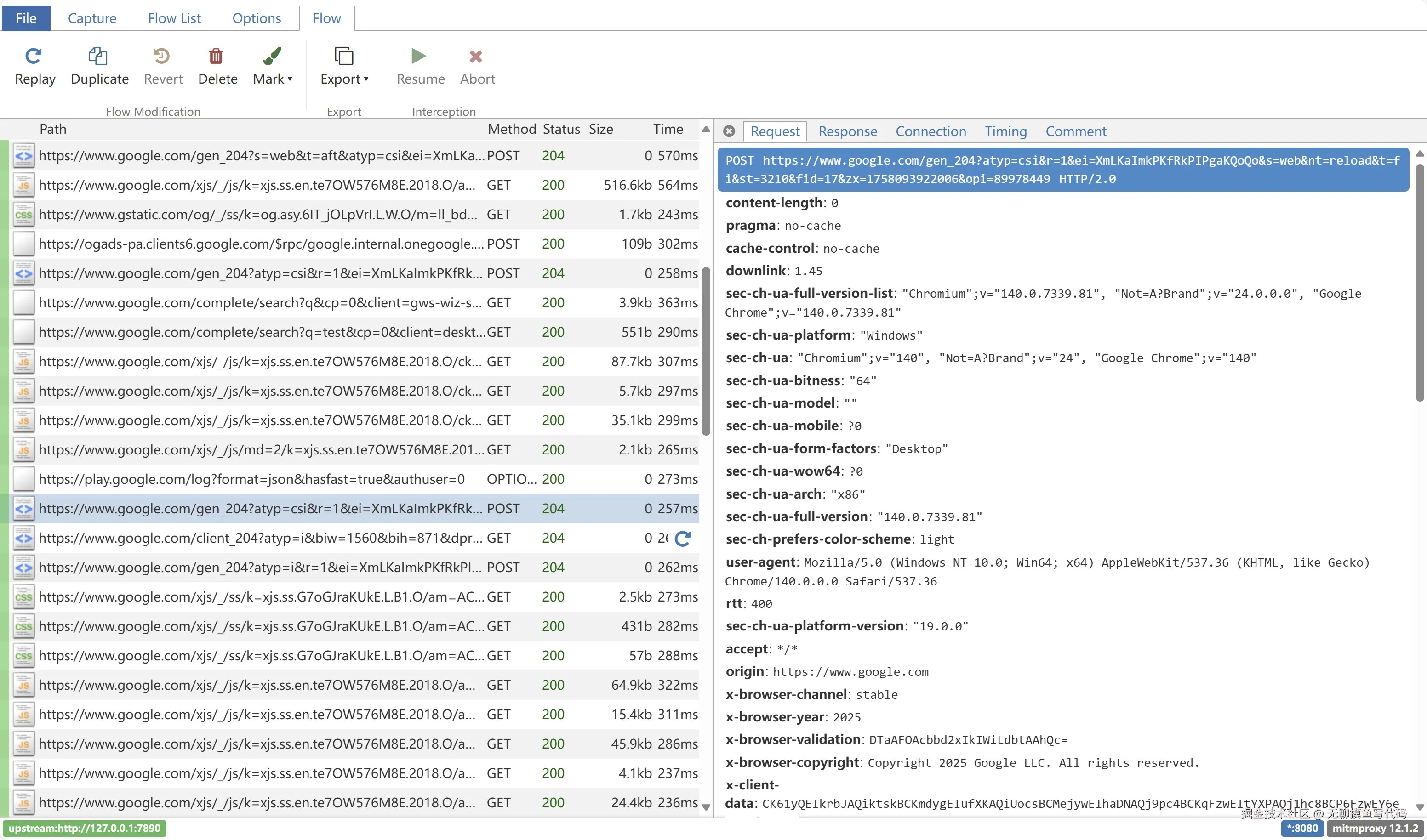The width and height of the screenshot is (1427, 840).
Task: Switch to the Response tab
Action: [x=847, y=131]
